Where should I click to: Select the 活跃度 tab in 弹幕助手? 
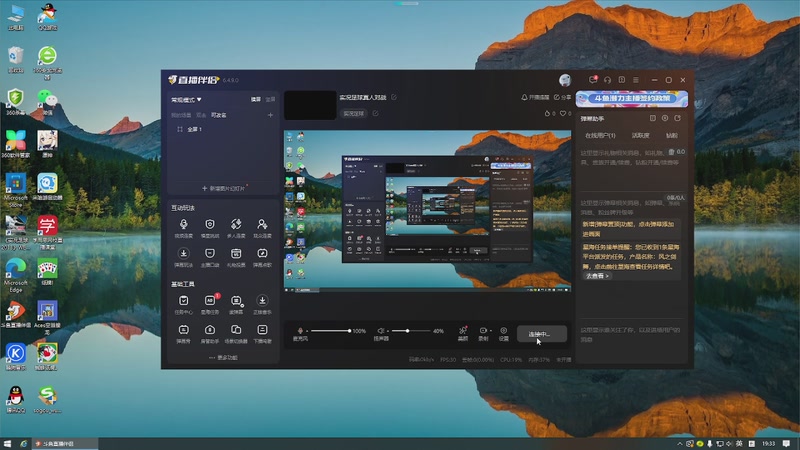point(640,135)
